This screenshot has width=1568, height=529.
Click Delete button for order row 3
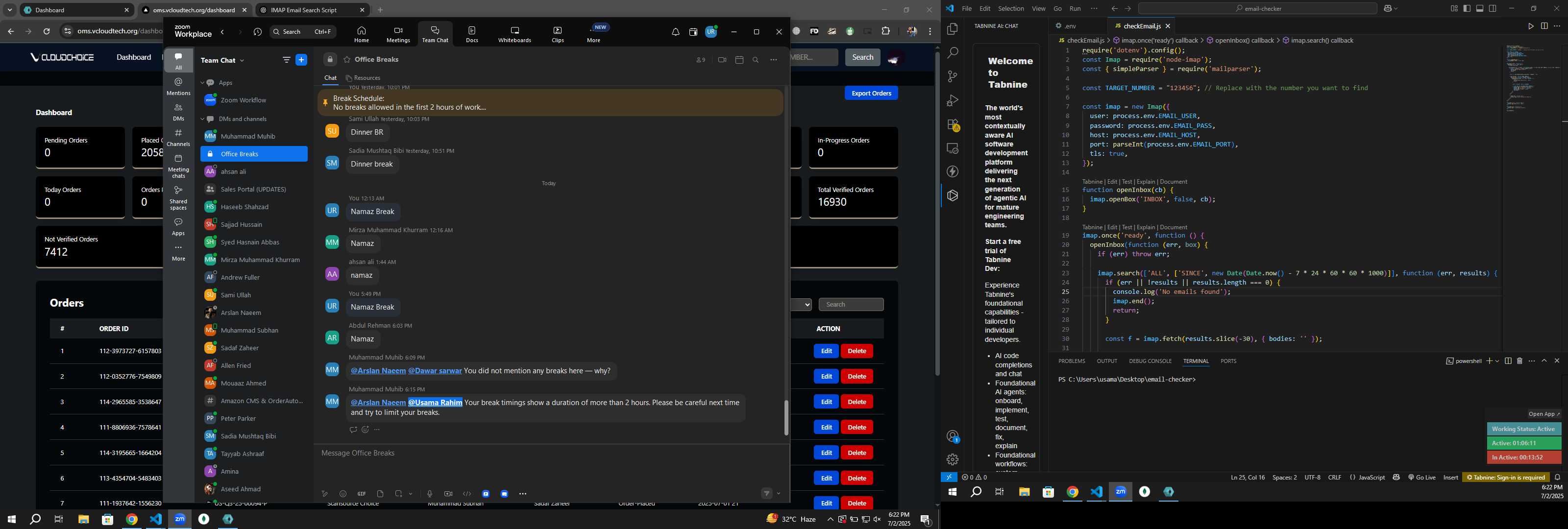click(x=857, y=402)
